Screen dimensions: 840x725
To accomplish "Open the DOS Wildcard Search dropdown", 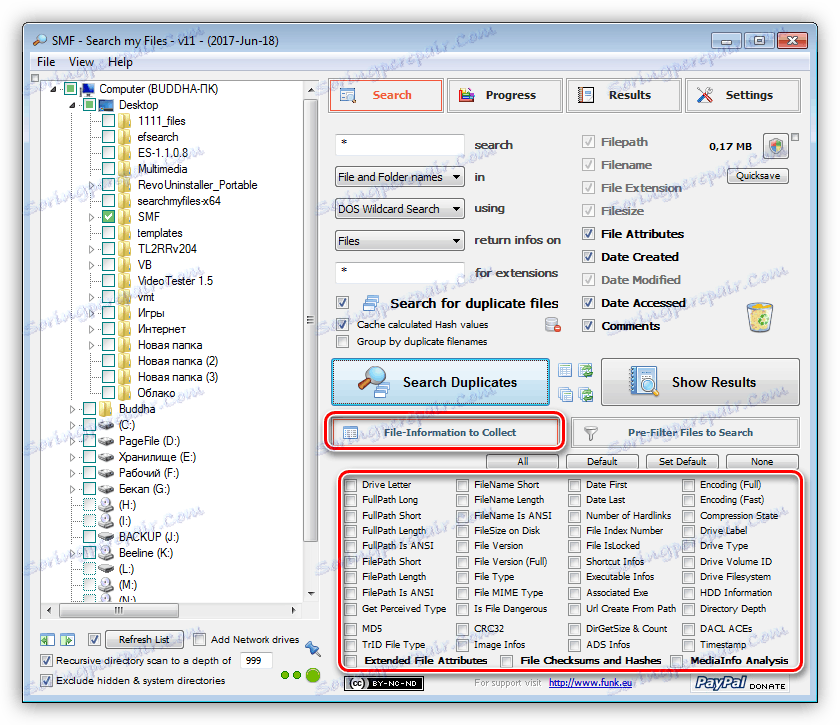I will pyautogui.click(x=400, y=209).
